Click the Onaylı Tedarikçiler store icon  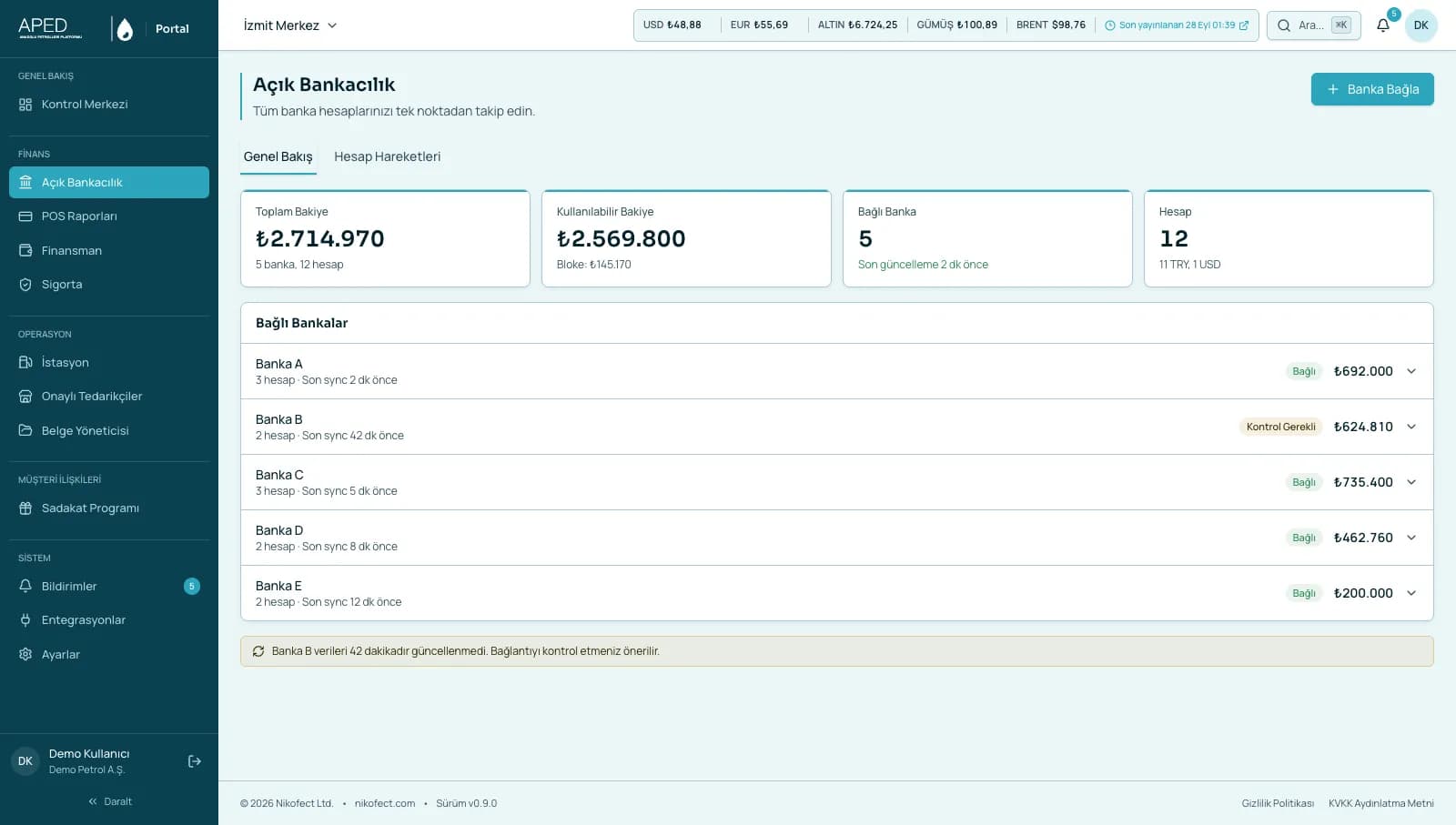25,397
